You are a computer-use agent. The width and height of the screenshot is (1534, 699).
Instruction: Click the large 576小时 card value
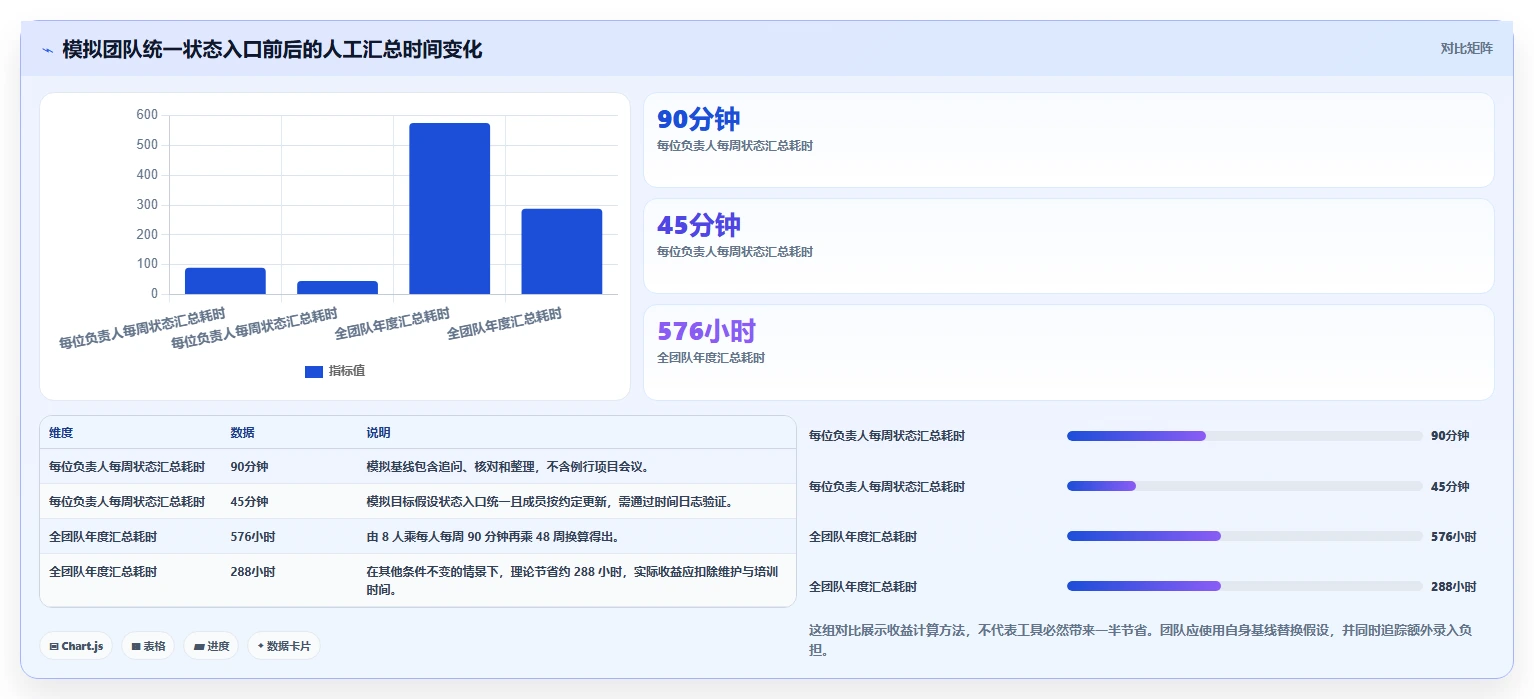706,331
